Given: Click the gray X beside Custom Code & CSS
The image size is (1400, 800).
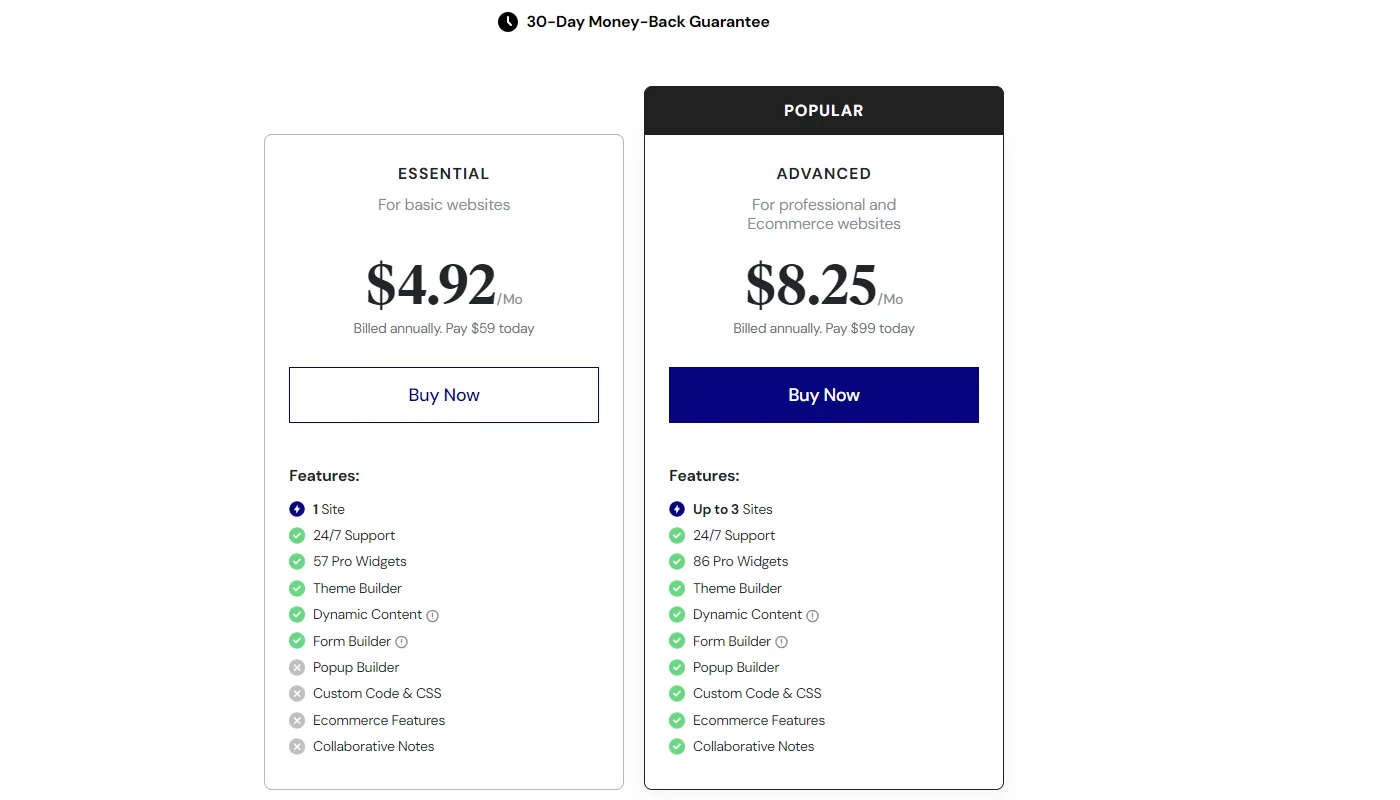Looking at the screenshot, I should 297,693.
